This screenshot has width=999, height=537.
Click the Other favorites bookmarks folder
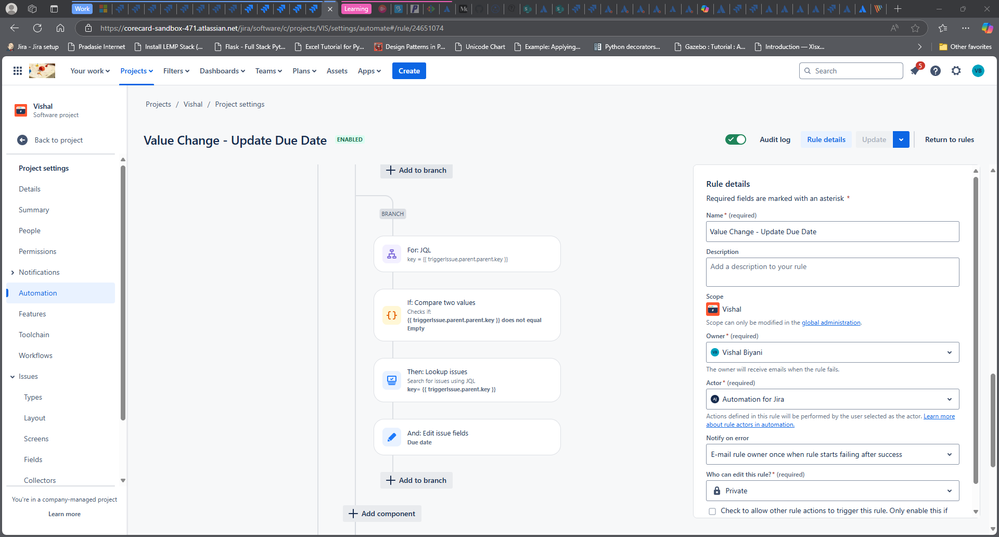965,47
